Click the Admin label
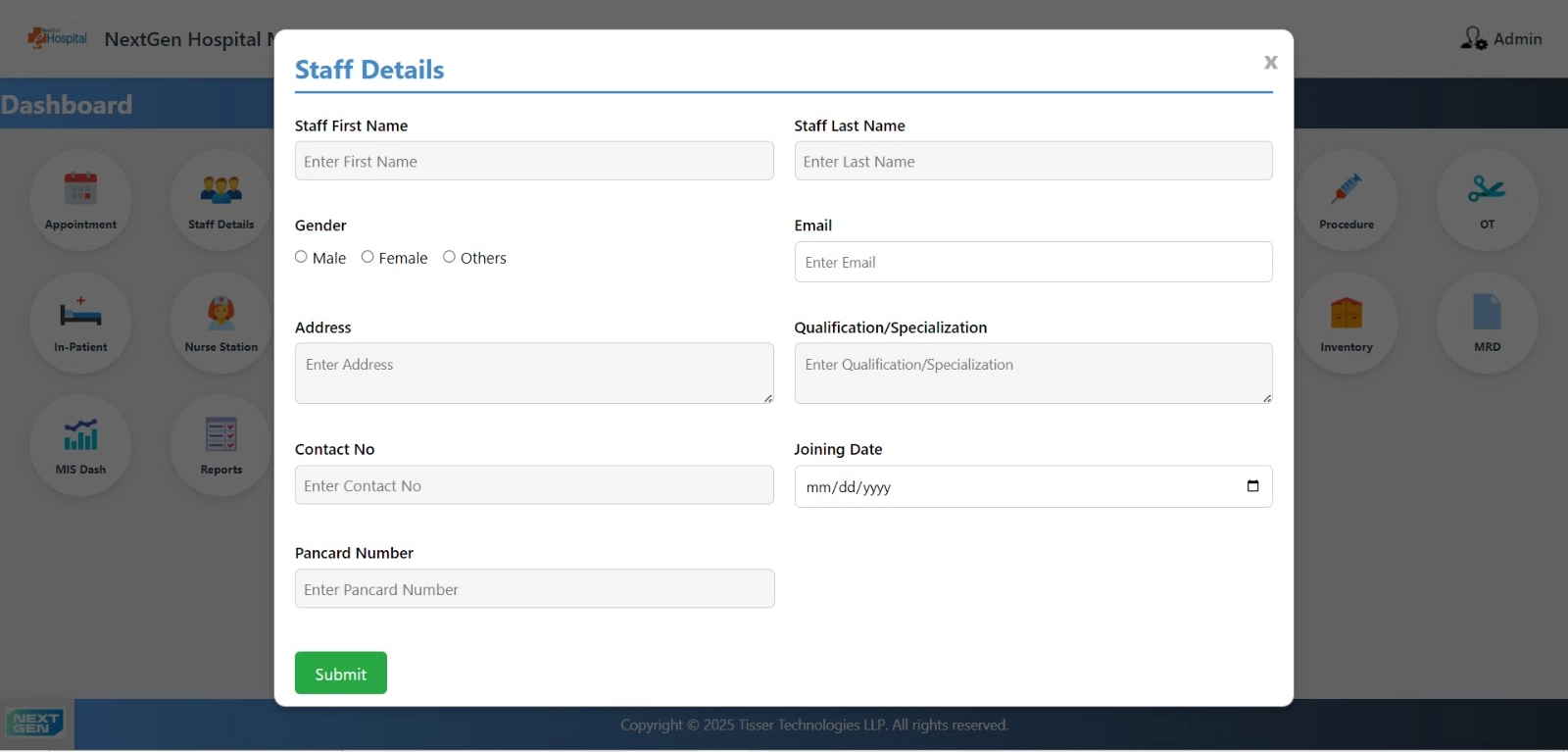The height and width of the screenshot is (752, 1568). click(x=1517, y=39)
